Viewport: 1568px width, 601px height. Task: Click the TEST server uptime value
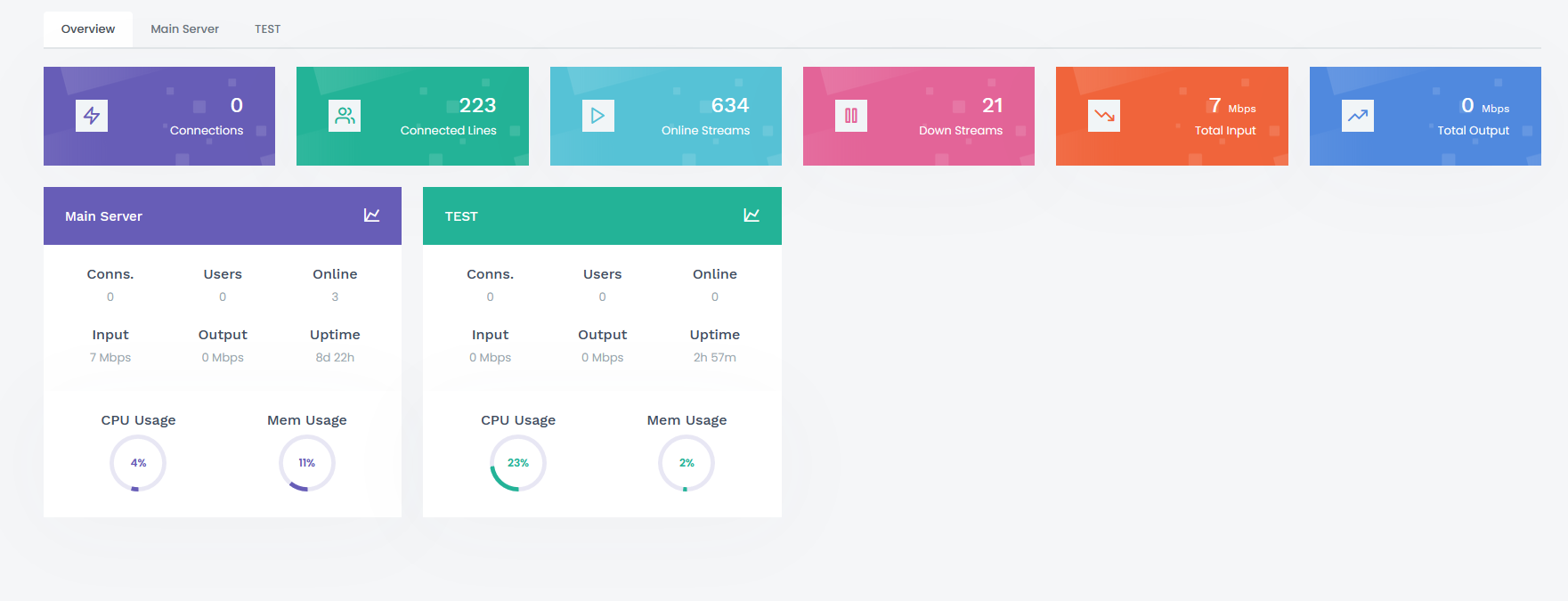click(714, 358)
